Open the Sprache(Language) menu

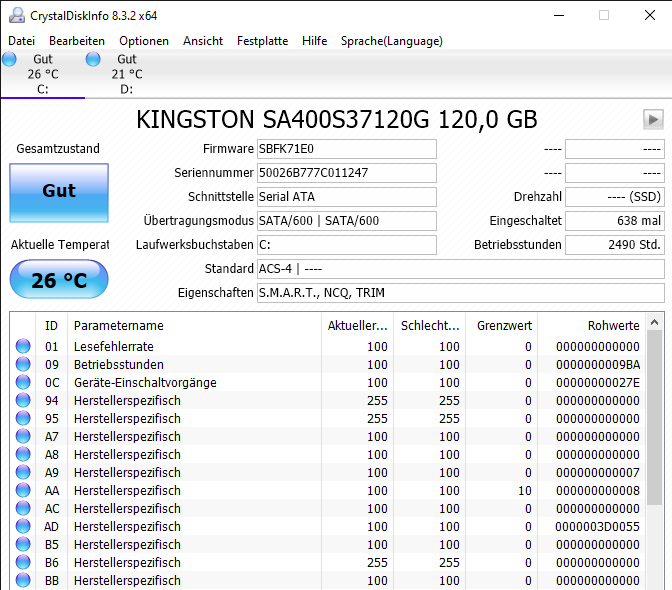pos(392,41)
